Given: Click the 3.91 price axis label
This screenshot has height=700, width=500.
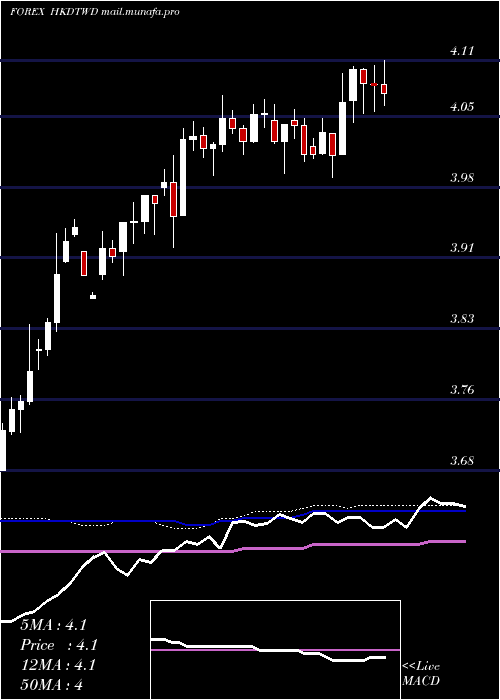Looking at the screenshot, I should click(461, 248).
